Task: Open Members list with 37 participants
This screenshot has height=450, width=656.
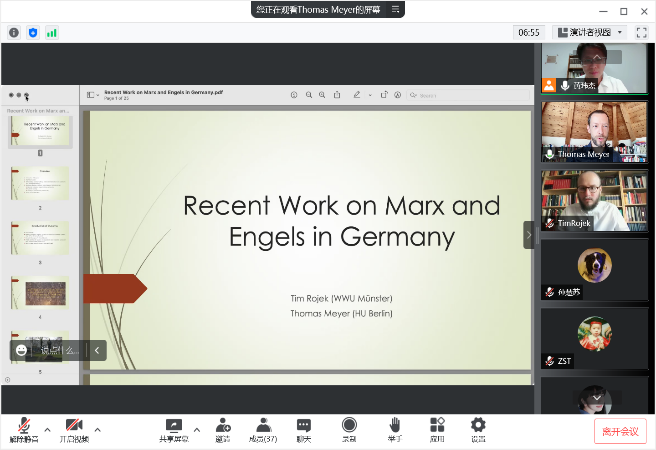Action: 263,426
